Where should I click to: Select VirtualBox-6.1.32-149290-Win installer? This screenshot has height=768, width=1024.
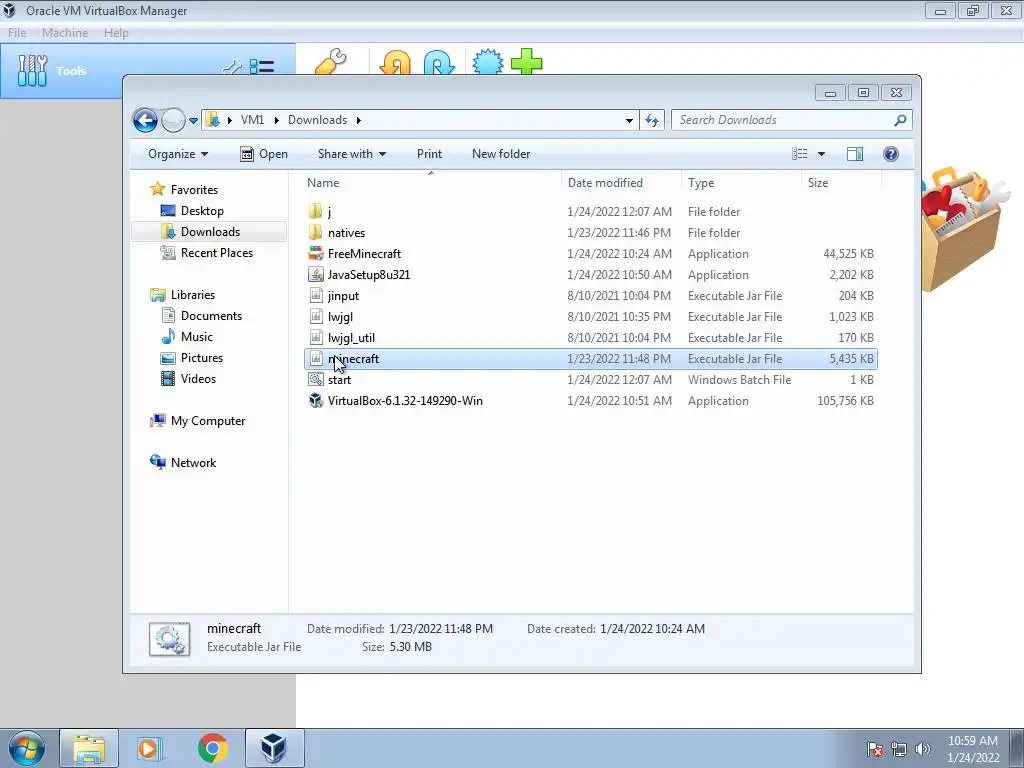click(590, 401)
